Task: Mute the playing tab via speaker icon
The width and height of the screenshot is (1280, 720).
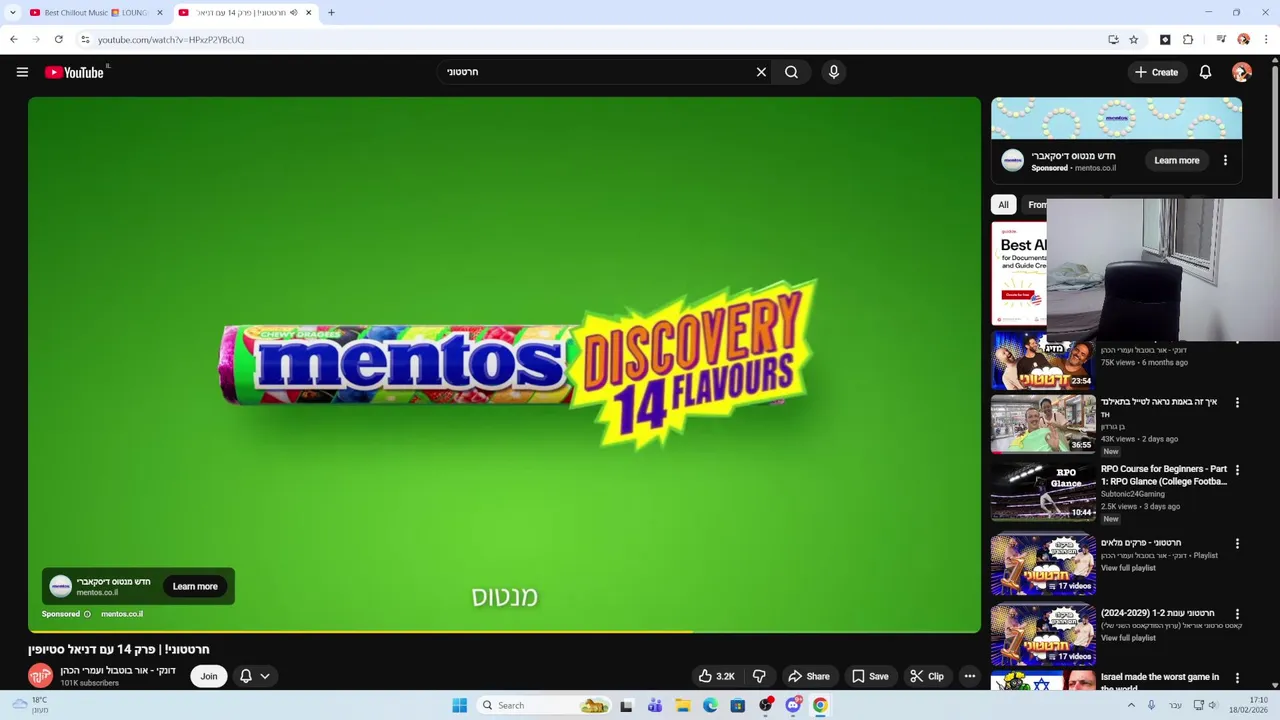Action: [293, 13]
